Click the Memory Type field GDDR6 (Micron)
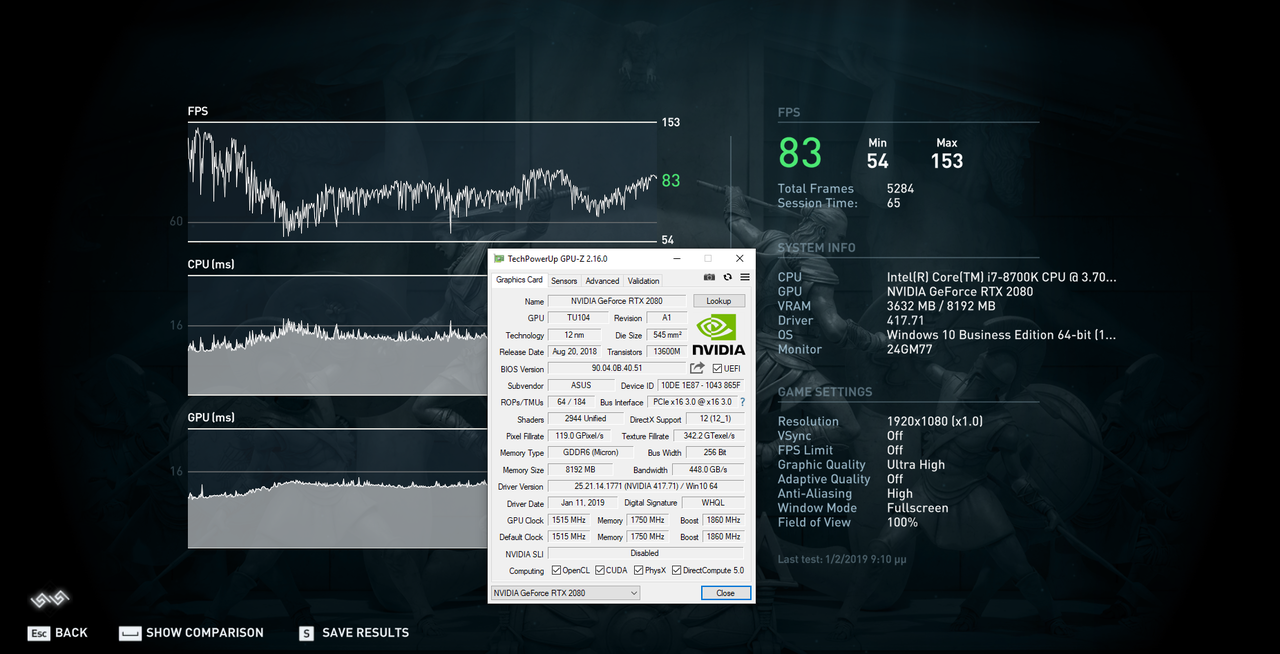The width and height of the screenshot is (1280, 654). click(x=590, y=453)
